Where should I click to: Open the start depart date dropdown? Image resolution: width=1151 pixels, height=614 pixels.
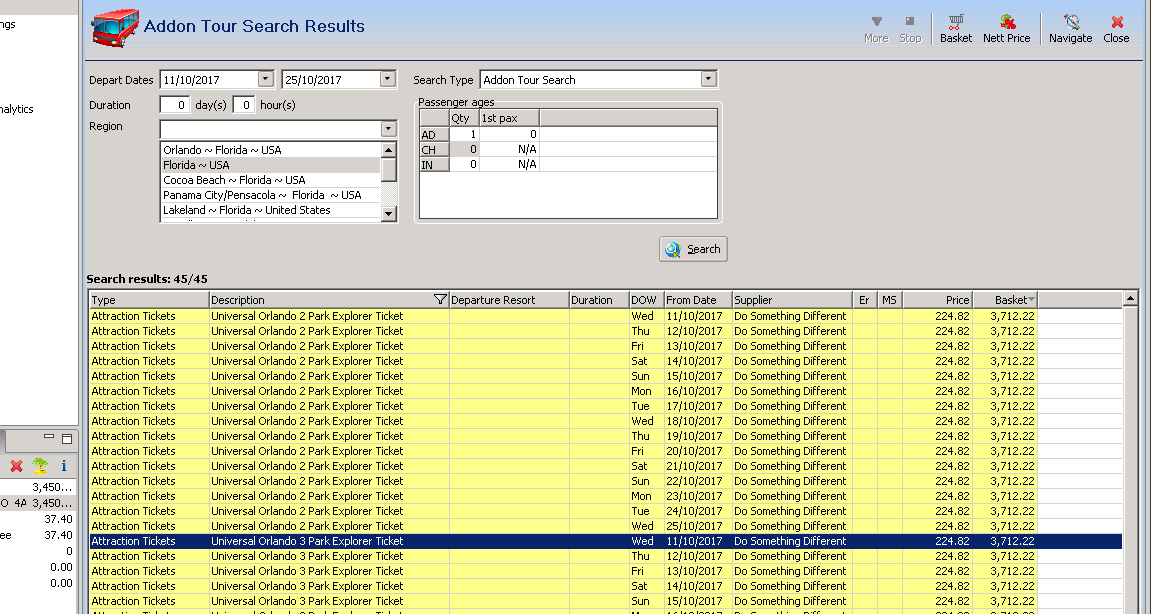(x=265, y=80)
